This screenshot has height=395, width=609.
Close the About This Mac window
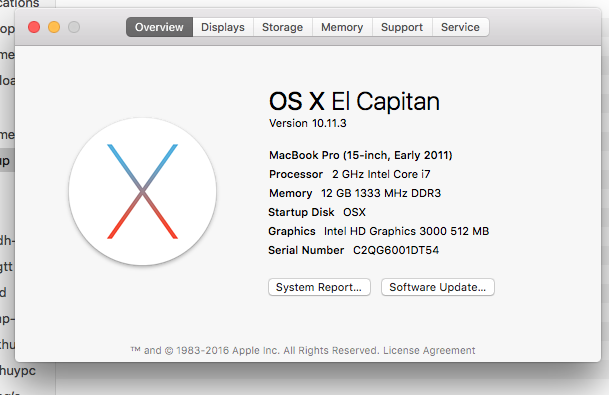click(x=34, y=27)
